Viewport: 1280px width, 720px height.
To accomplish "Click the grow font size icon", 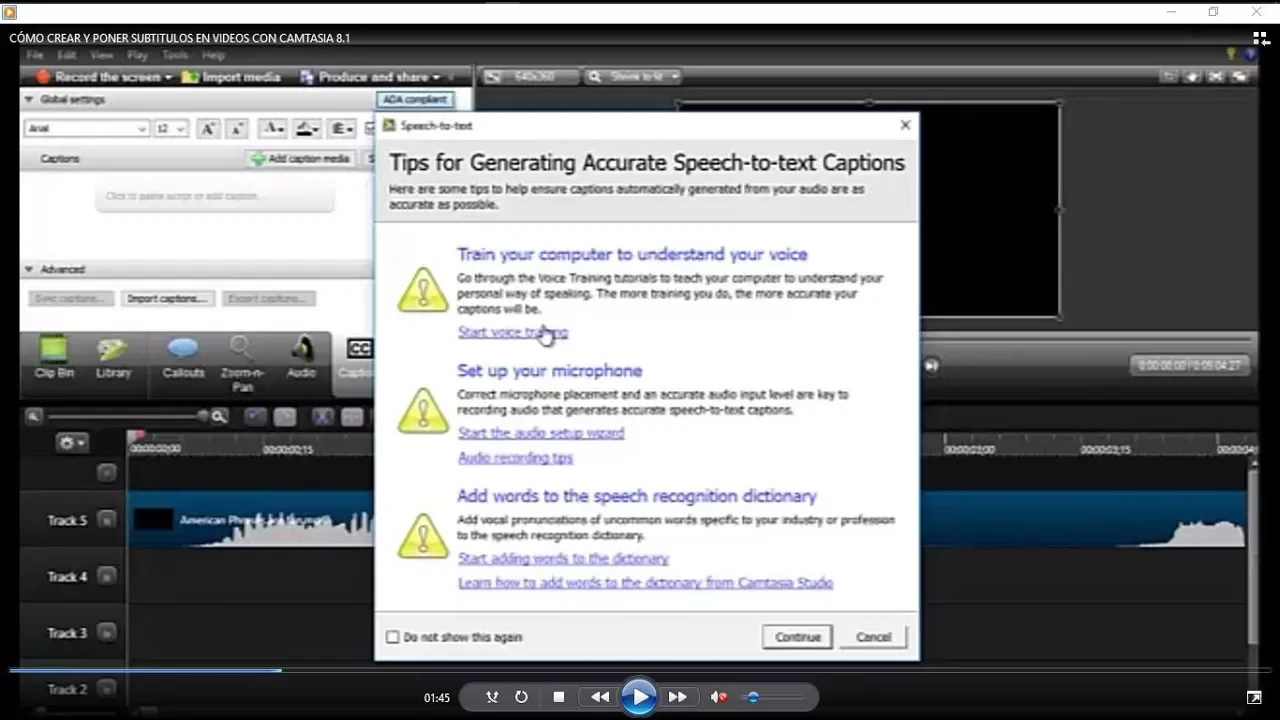I will (207, 129).
